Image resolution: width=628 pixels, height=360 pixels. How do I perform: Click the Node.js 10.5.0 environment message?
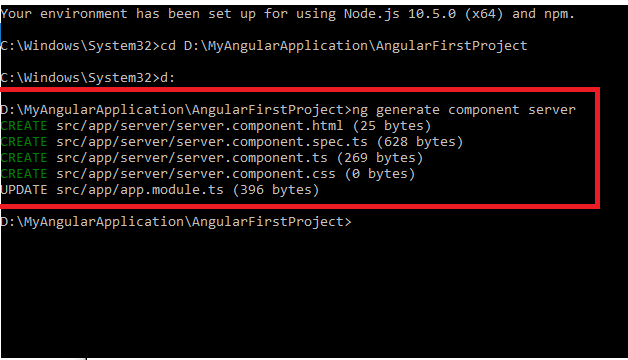pyautogui.click(x=288, y=14)
